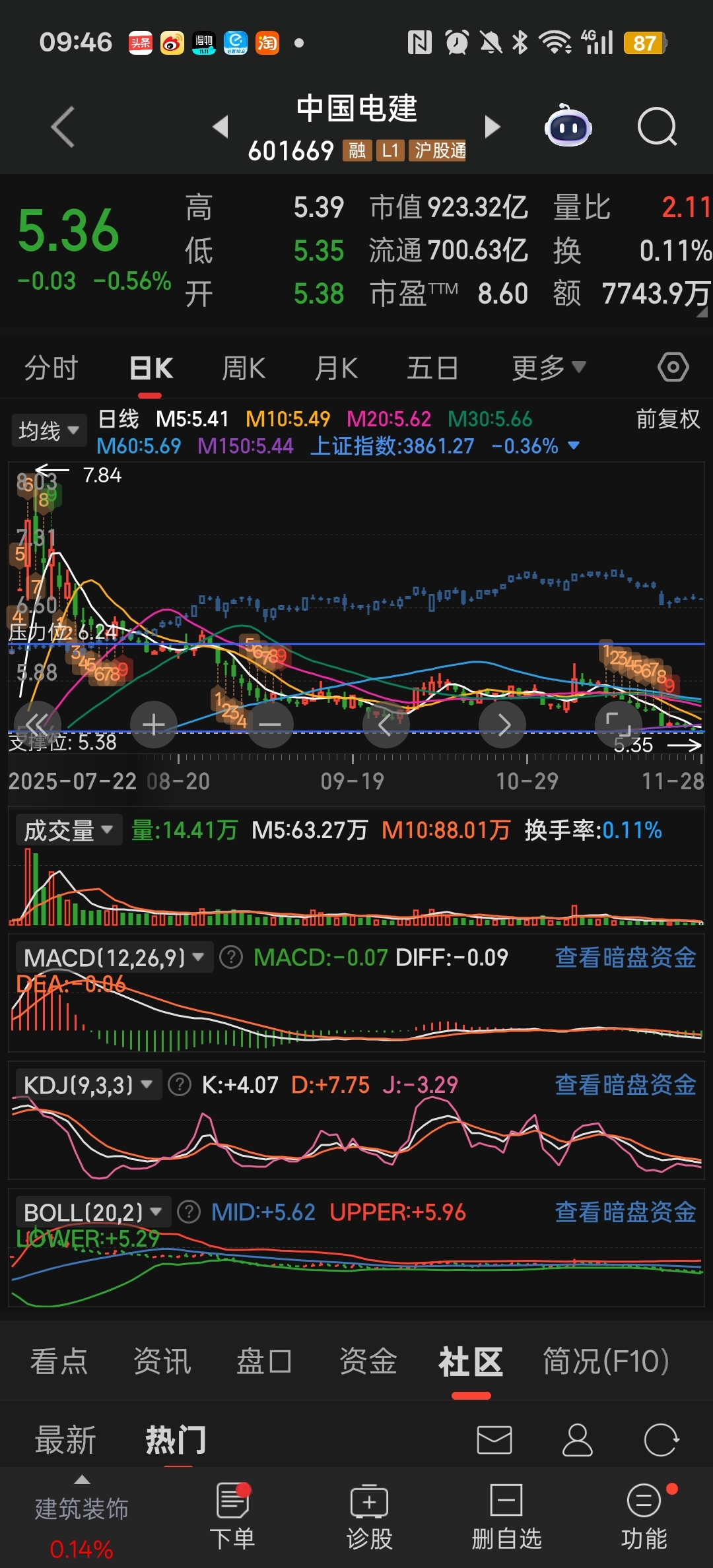Viewport: 713px width, 1568px height.
Task: Open chart settings hexagon icon
Action: (x=673, y=367)
